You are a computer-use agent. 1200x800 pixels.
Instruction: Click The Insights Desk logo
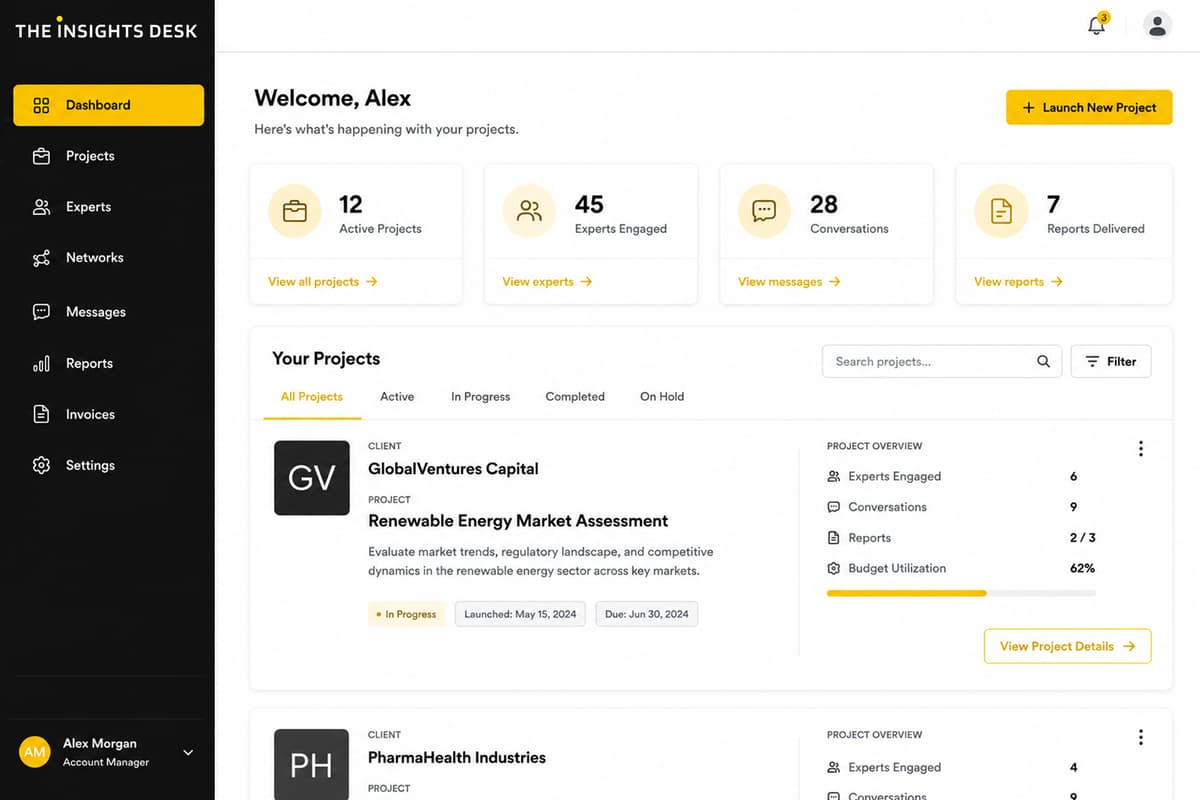pos(106,29)
